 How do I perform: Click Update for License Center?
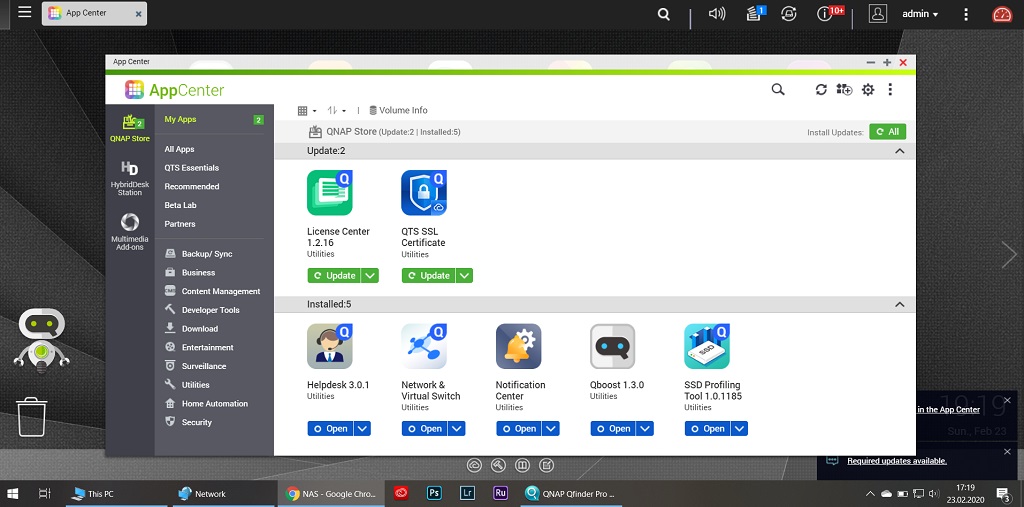pos(334,276)
